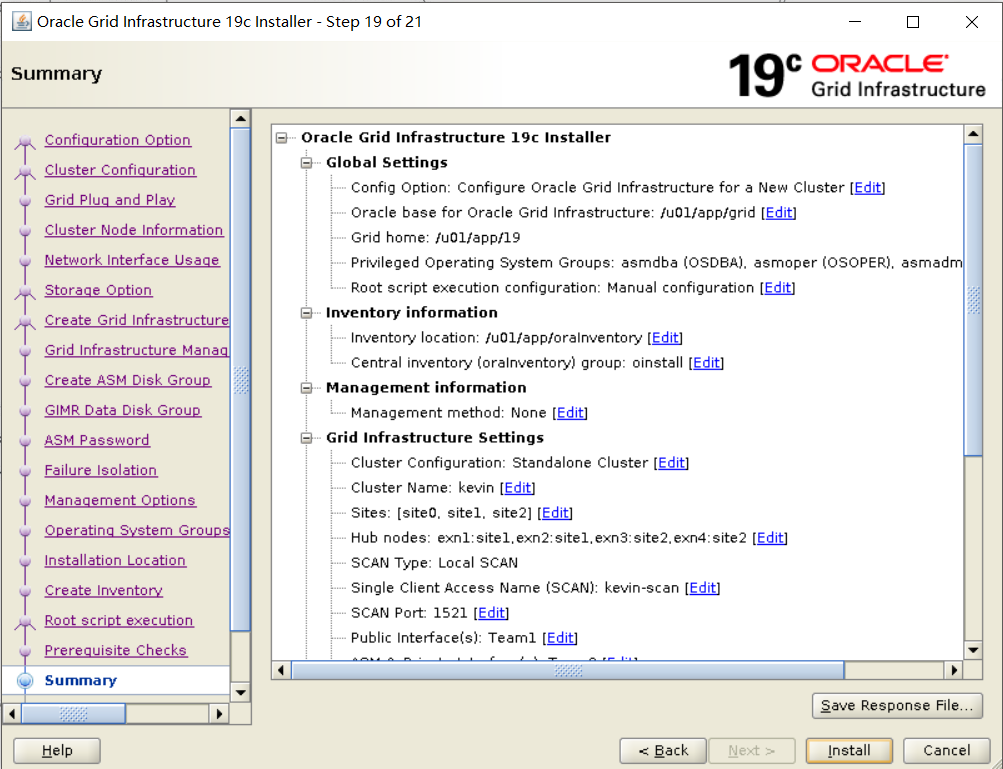Edit the Management method
The height and width of the screenshot is (769, 1003).
[570, 413]
